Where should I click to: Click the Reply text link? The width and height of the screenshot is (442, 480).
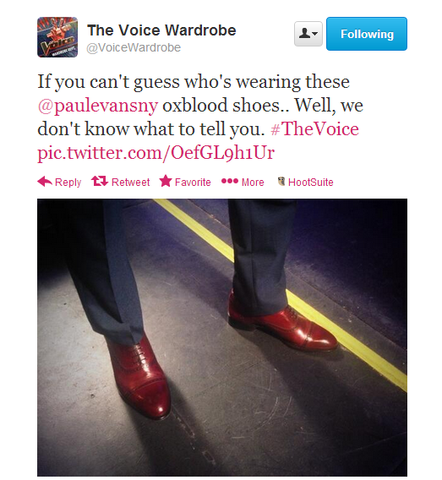pyautogui.click(x=68, y=183)
